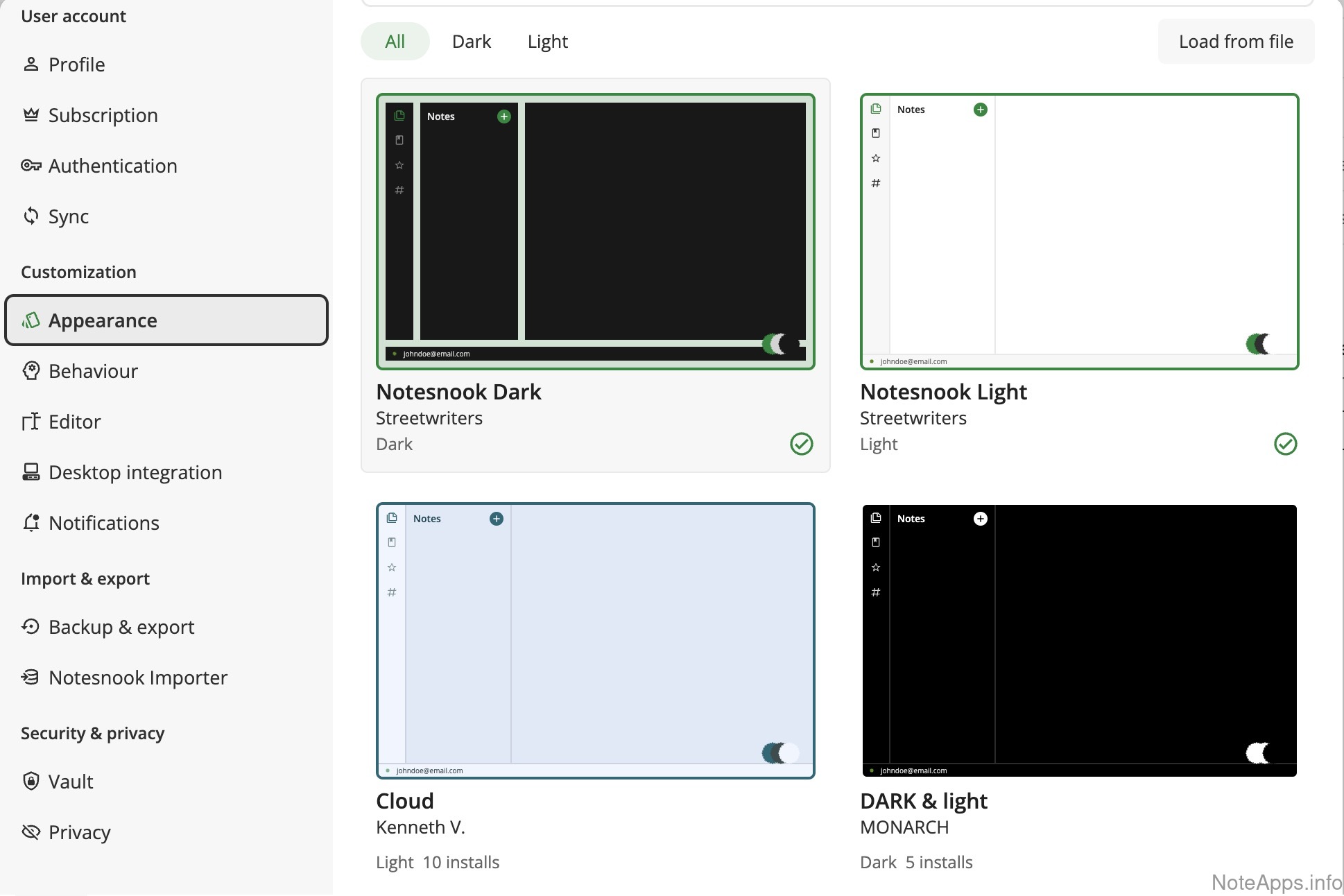Viewport: 1344px width, 896px height.
Task: Click the Editor text-cursor icon
Action: click(x=31, y=422)
